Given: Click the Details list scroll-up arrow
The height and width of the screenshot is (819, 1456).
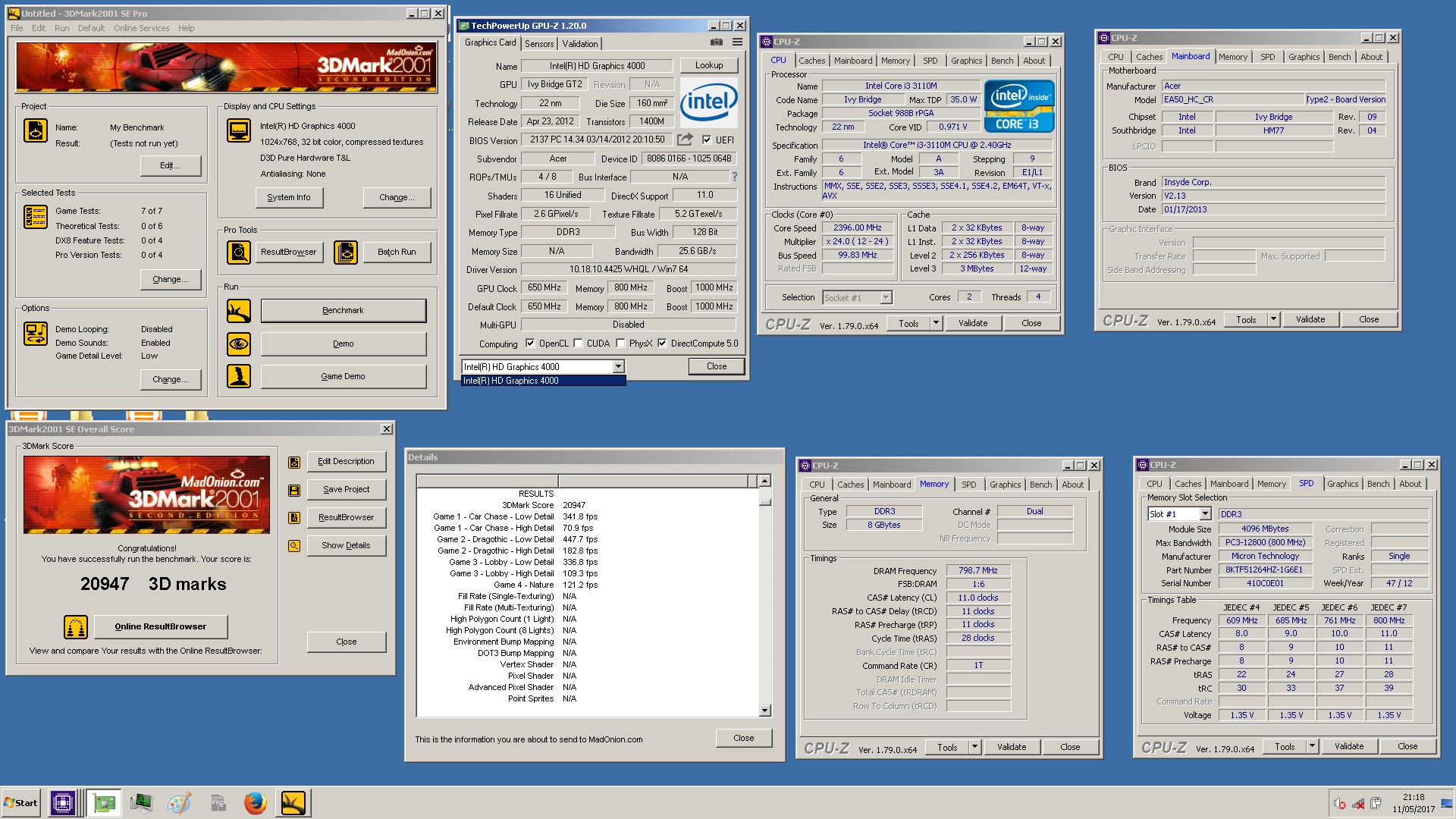Looking at the screenshot, I should coord(764,481).
